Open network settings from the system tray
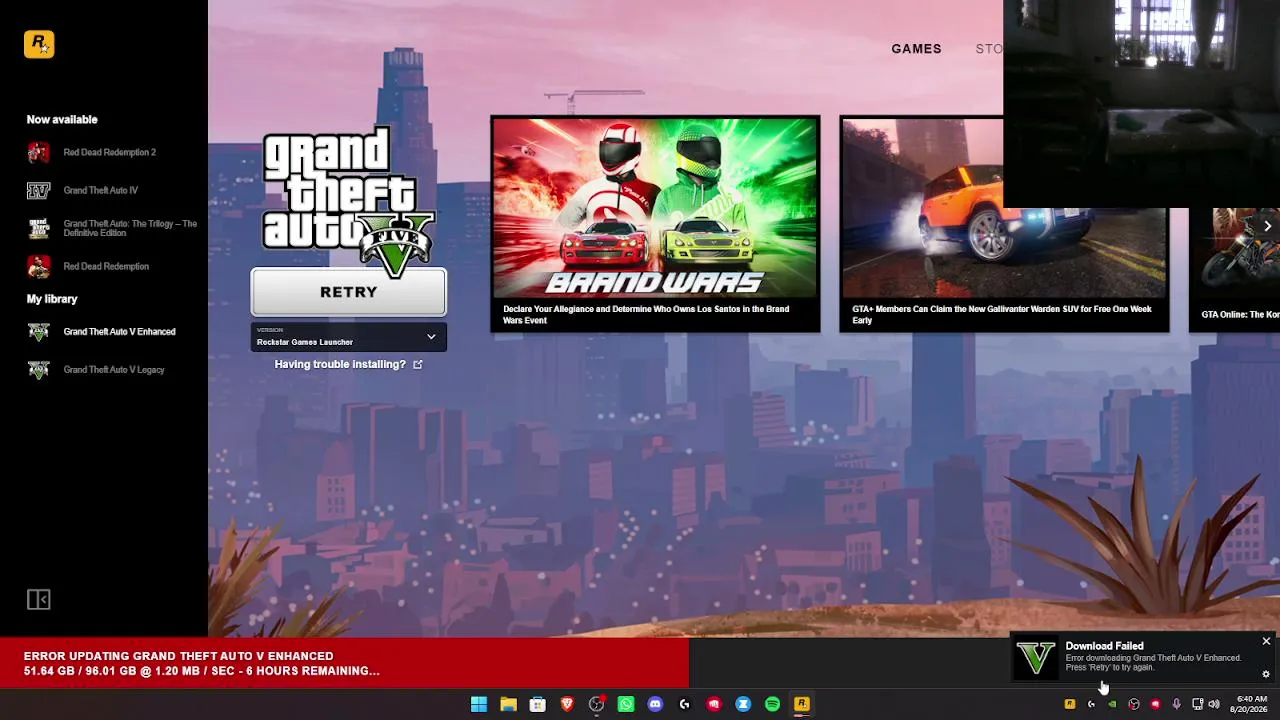The image size is (1280, 720). 1197,704
